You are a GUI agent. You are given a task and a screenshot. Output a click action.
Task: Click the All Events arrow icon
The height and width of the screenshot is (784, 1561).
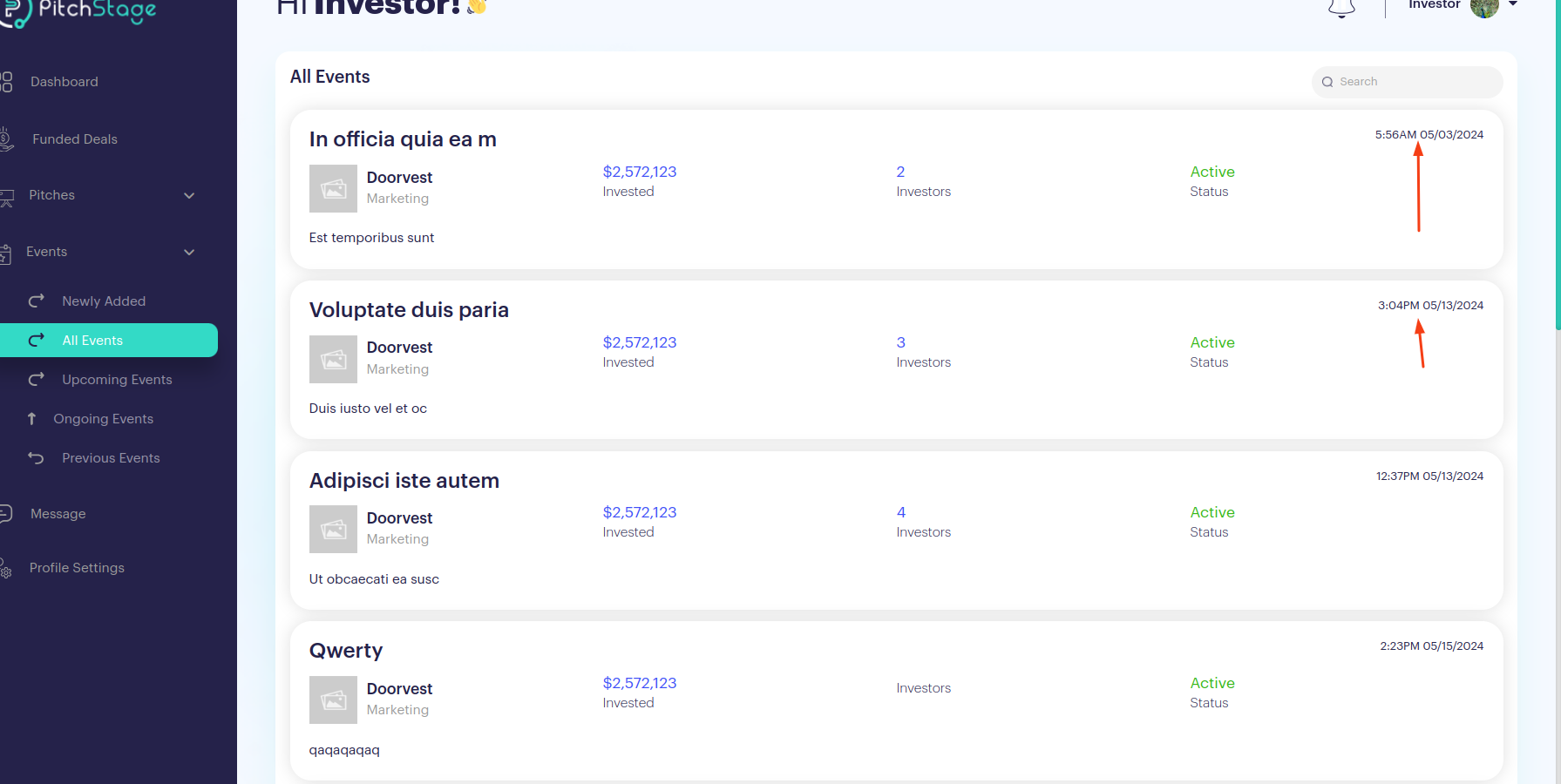[37, 341]
